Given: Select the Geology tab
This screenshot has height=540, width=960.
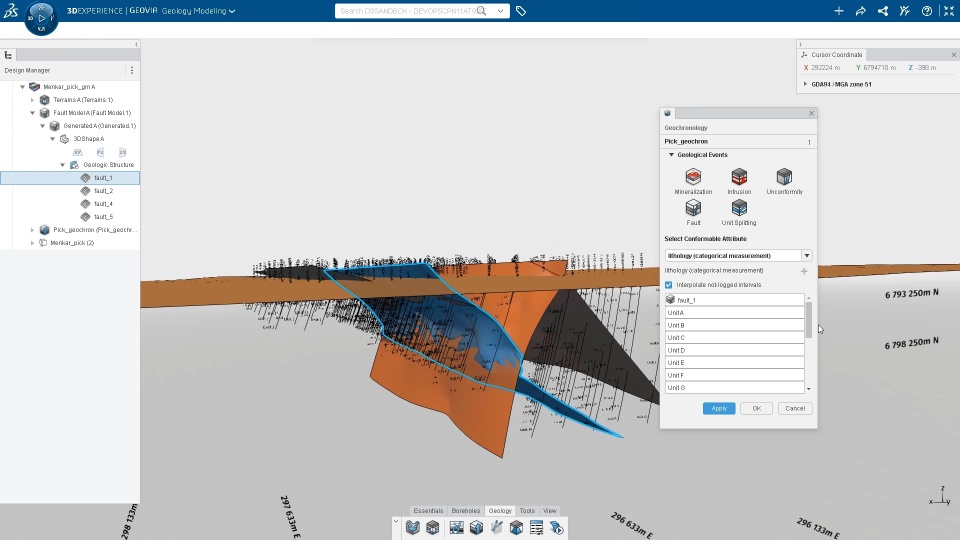Looking at the screenshot, I should click(x=500, y=511).
